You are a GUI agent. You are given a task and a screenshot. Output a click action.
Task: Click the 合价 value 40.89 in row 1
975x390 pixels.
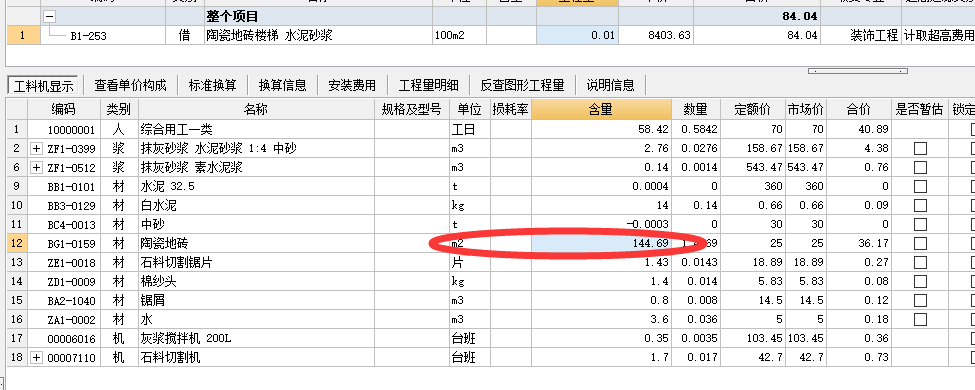[x=859, y=130]
